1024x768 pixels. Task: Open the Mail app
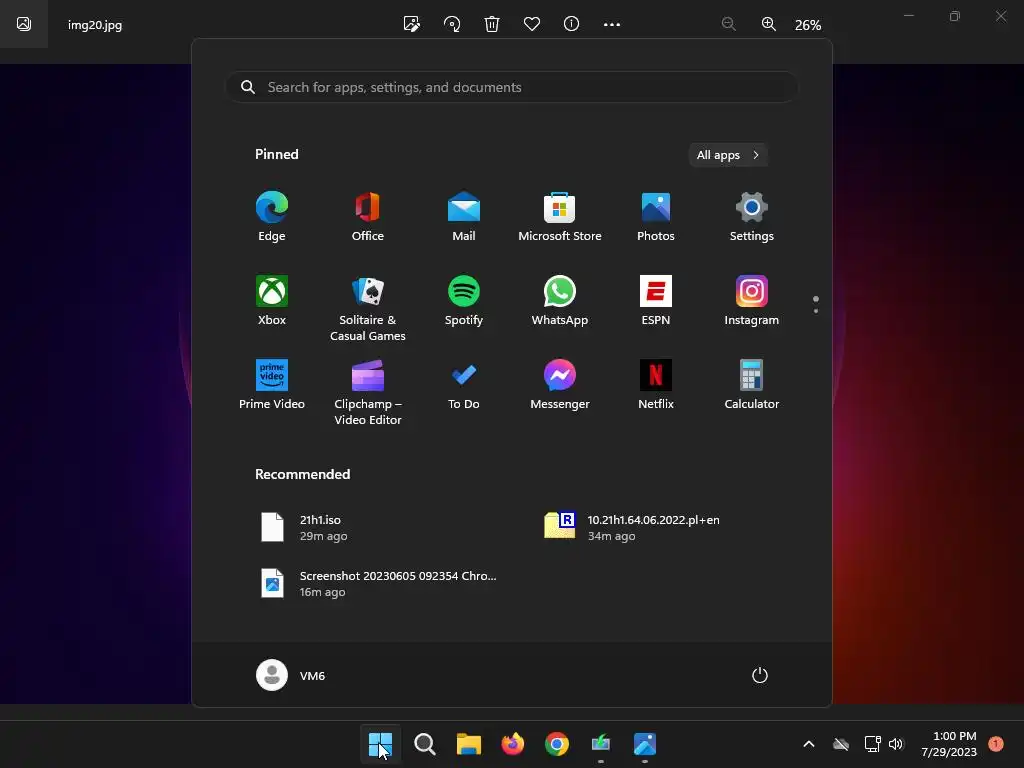(464, 217)
